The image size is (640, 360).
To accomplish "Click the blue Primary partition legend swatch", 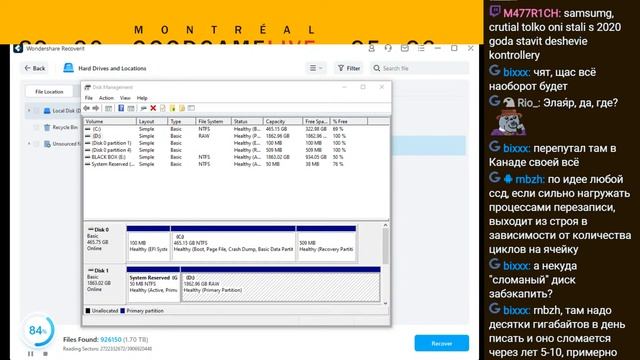I will point(122,311).
